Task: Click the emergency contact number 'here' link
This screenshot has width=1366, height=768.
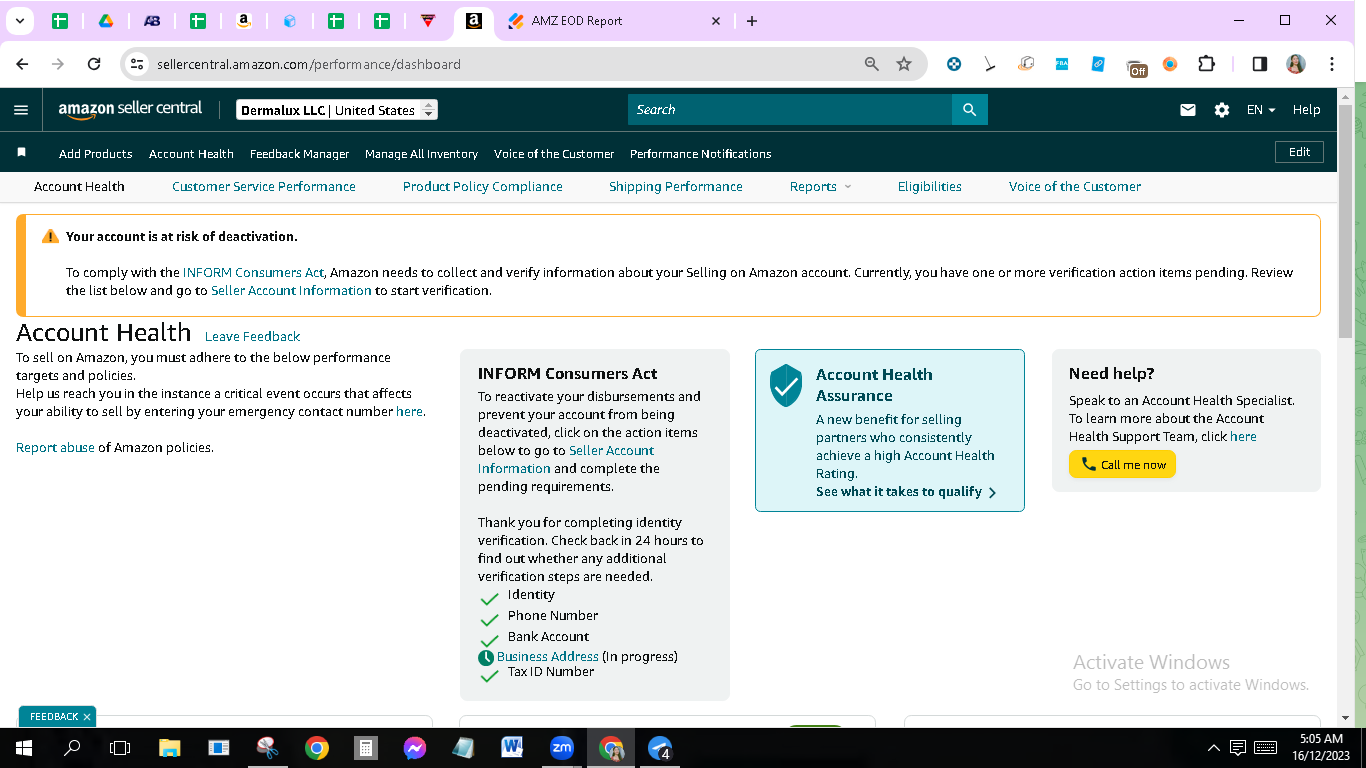Action: 409,411
